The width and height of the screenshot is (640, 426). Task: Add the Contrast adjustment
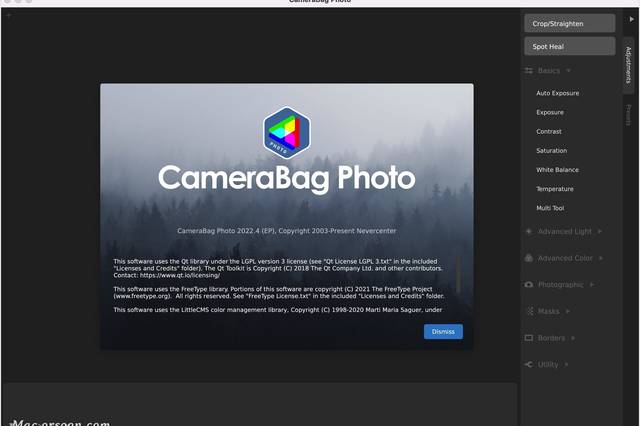tap(549, 131)
